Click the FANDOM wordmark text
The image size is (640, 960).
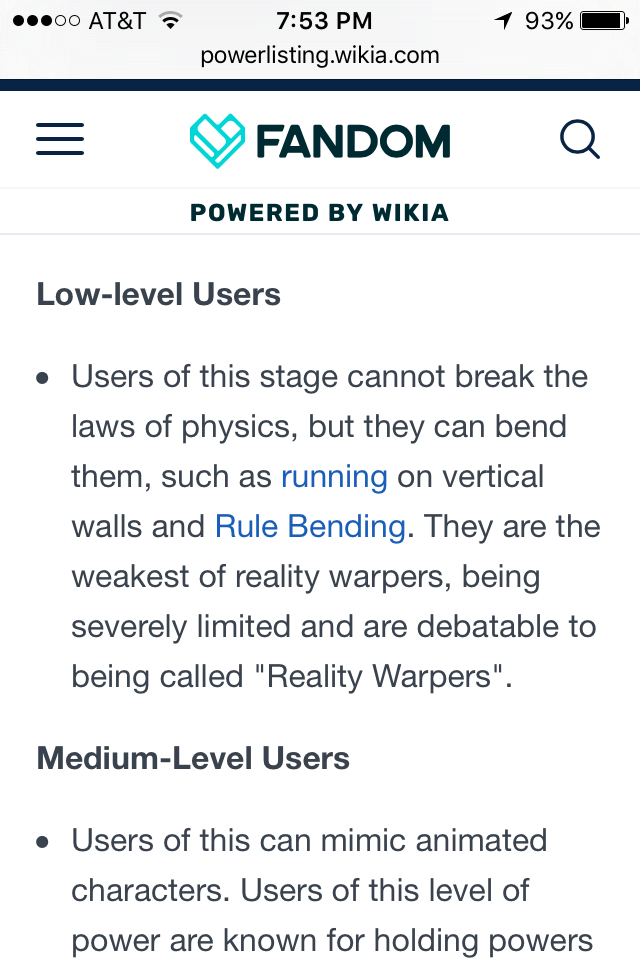point(353,141)
